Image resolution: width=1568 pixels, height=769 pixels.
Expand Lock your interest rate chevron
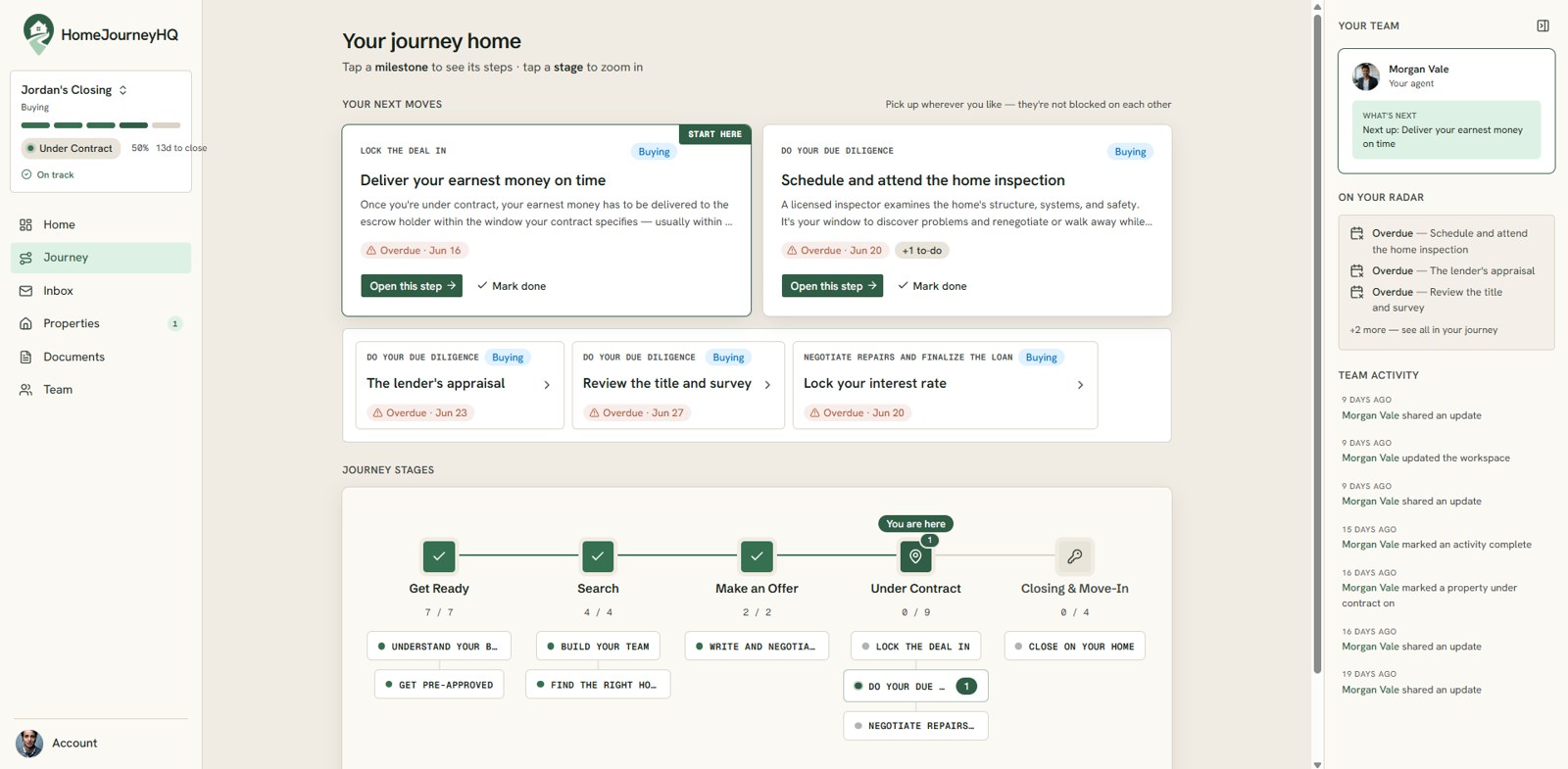tap(1080, 385)
